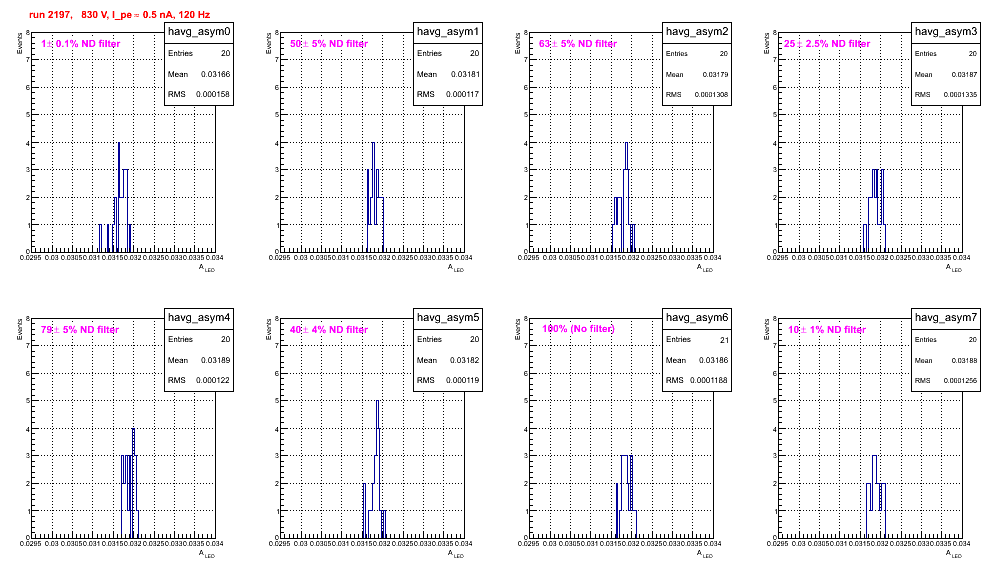The height and width of the screenshot is (572, 996).
Task: Click RMS value 0.0001256 in havg_asym7
Action: 960,380
